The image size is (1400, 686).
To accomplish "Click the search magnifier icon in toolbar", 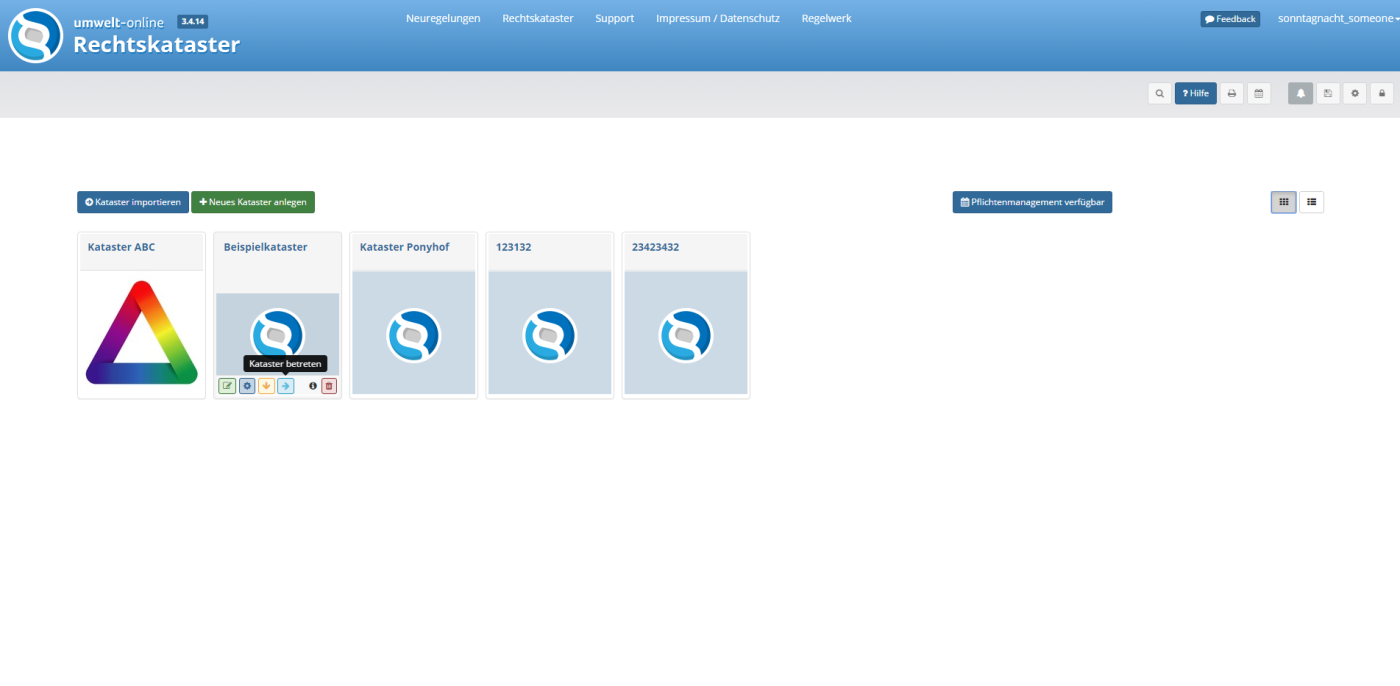I will click(x=1159, y=93).
